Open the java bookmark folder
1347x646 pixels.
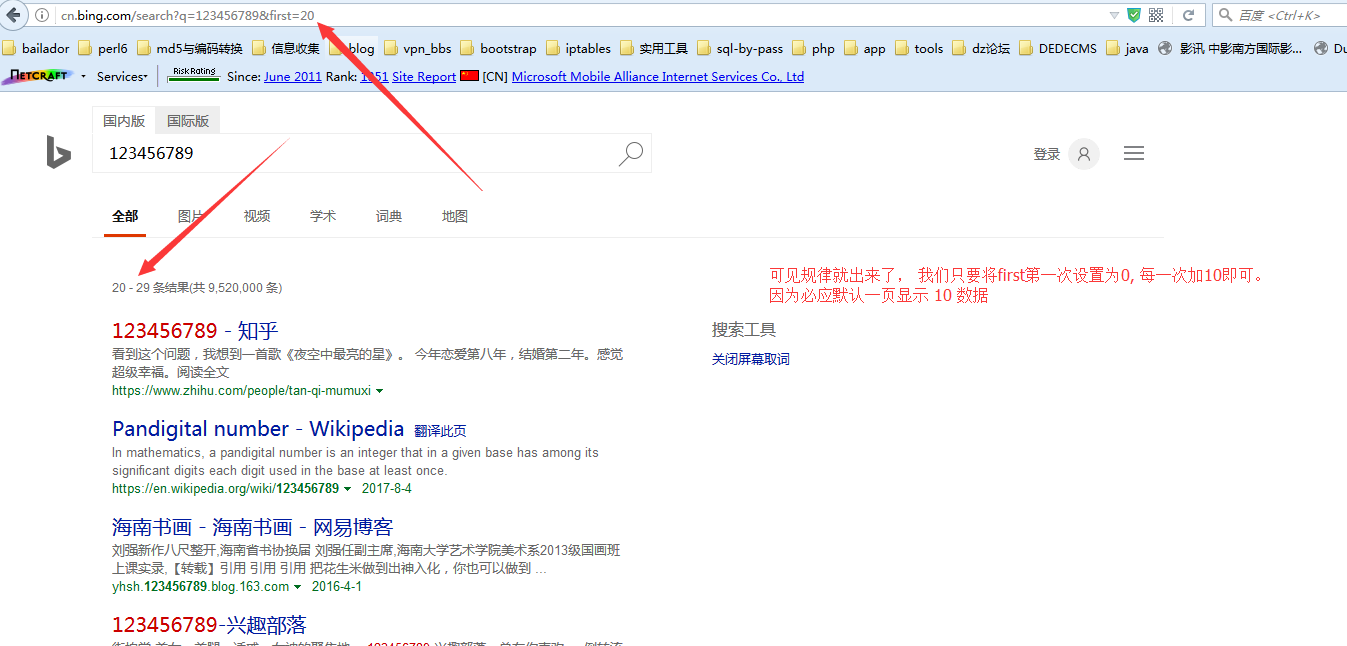[x=1127, y=48]
